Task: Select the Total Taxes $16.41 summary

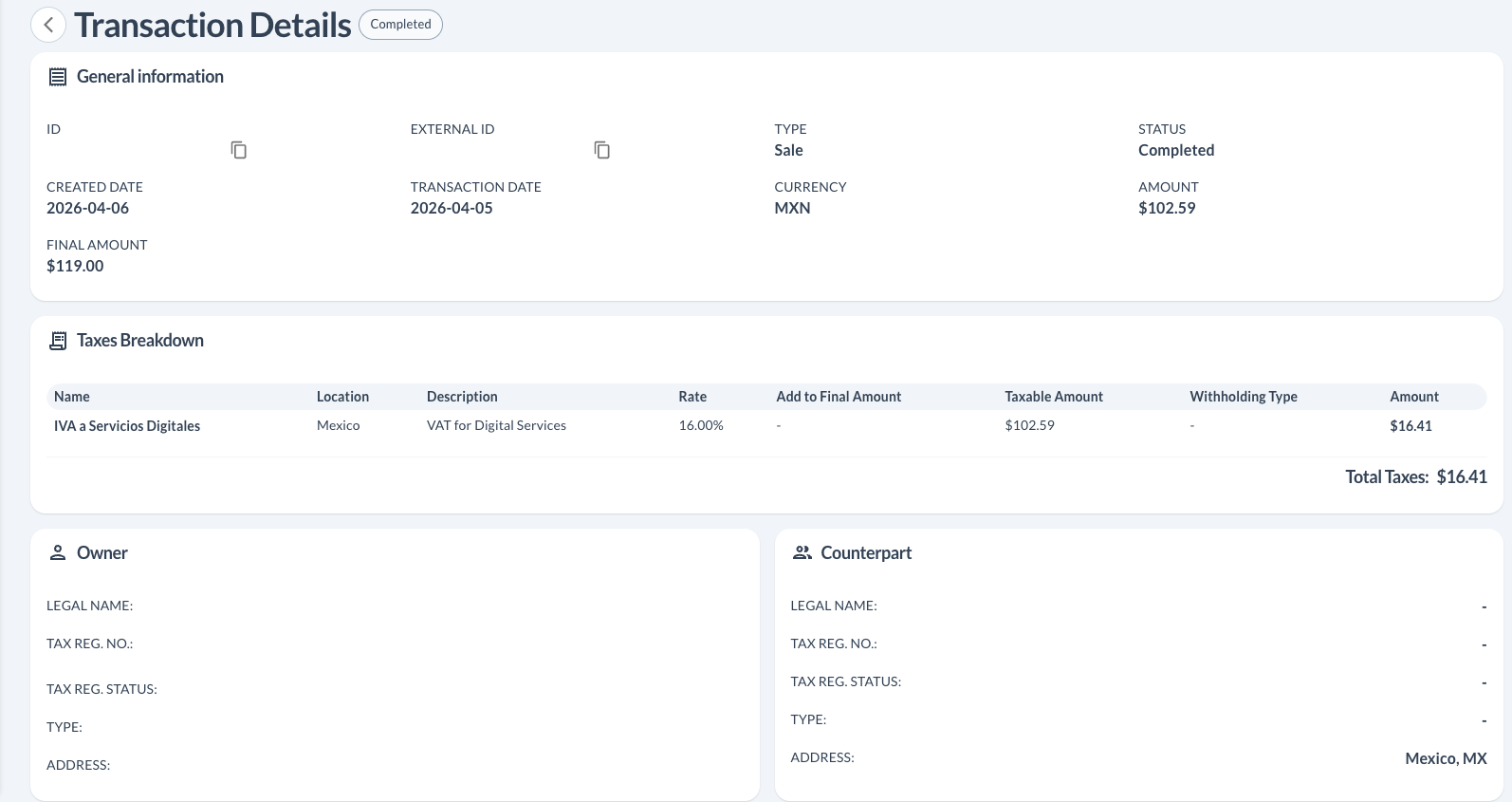Action: tap(1416, 477)
